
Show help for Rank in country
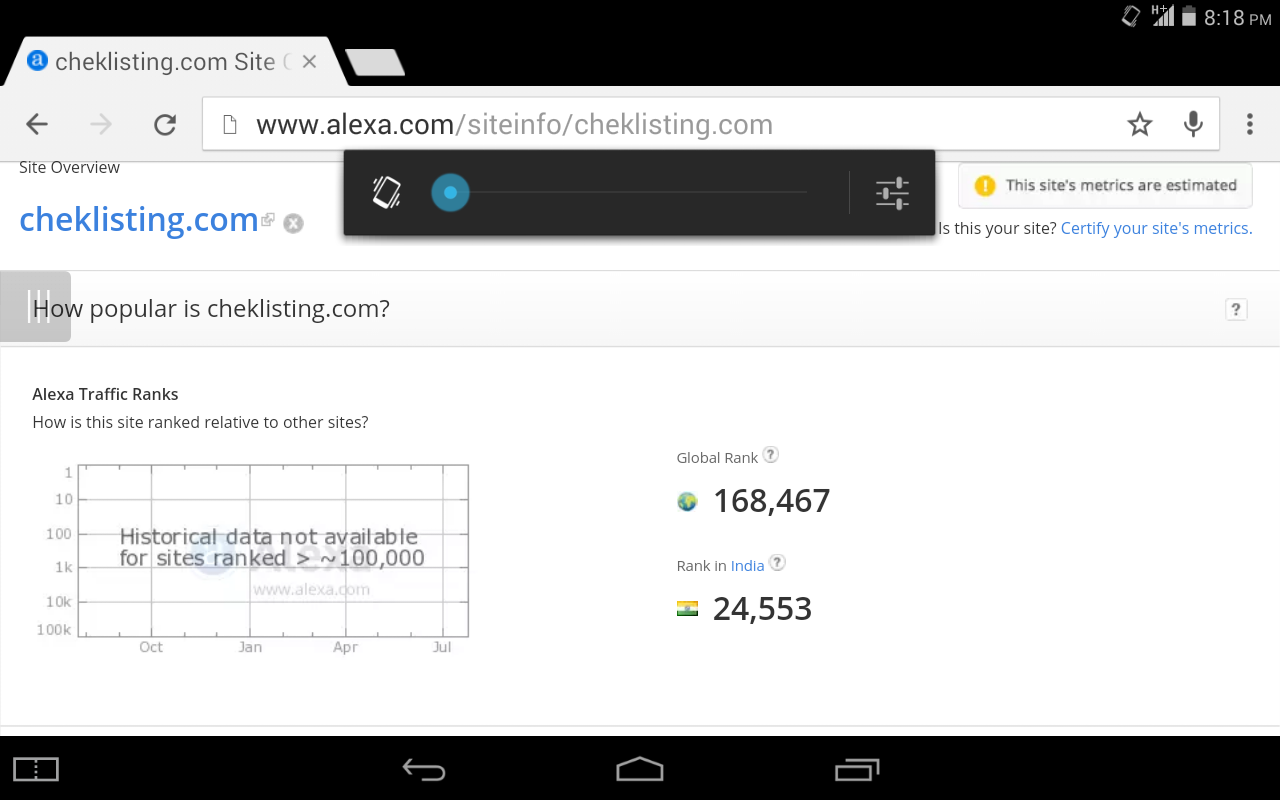click(x=777, y=563)
